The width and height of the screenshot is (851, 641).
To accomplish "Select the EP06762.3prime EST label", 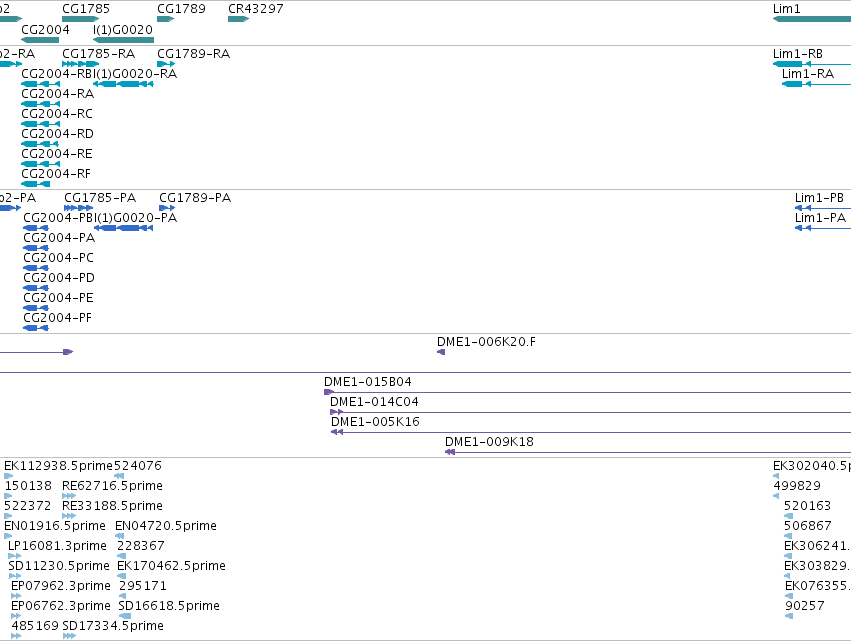I will click(61, 607).
